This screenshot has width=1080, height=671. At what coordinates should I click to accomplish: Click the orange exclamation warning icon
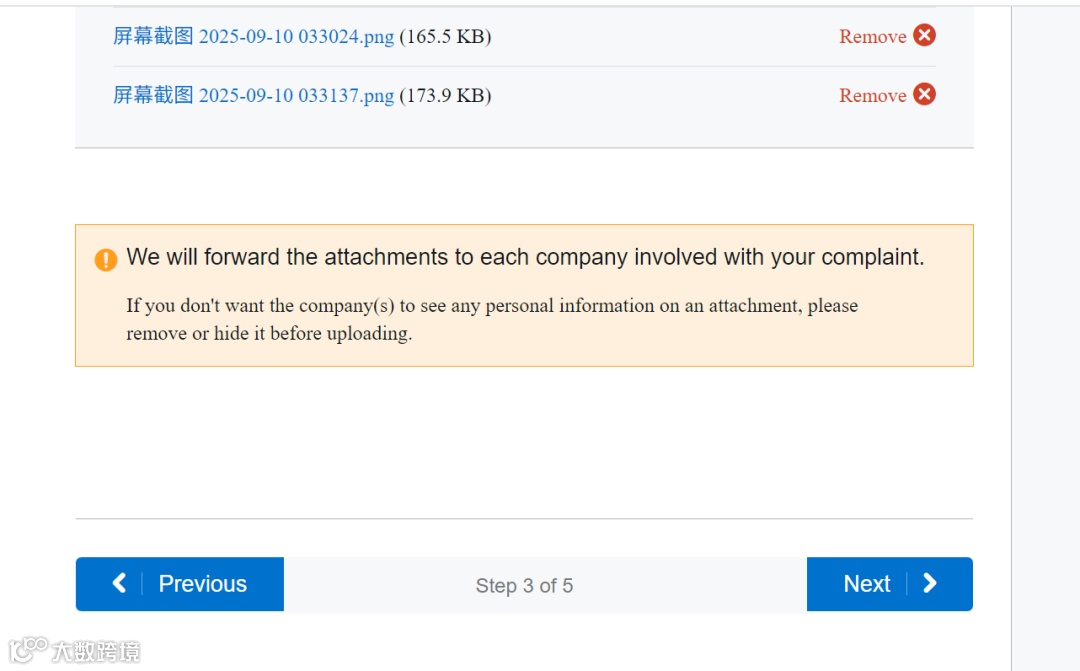[106, 259]
